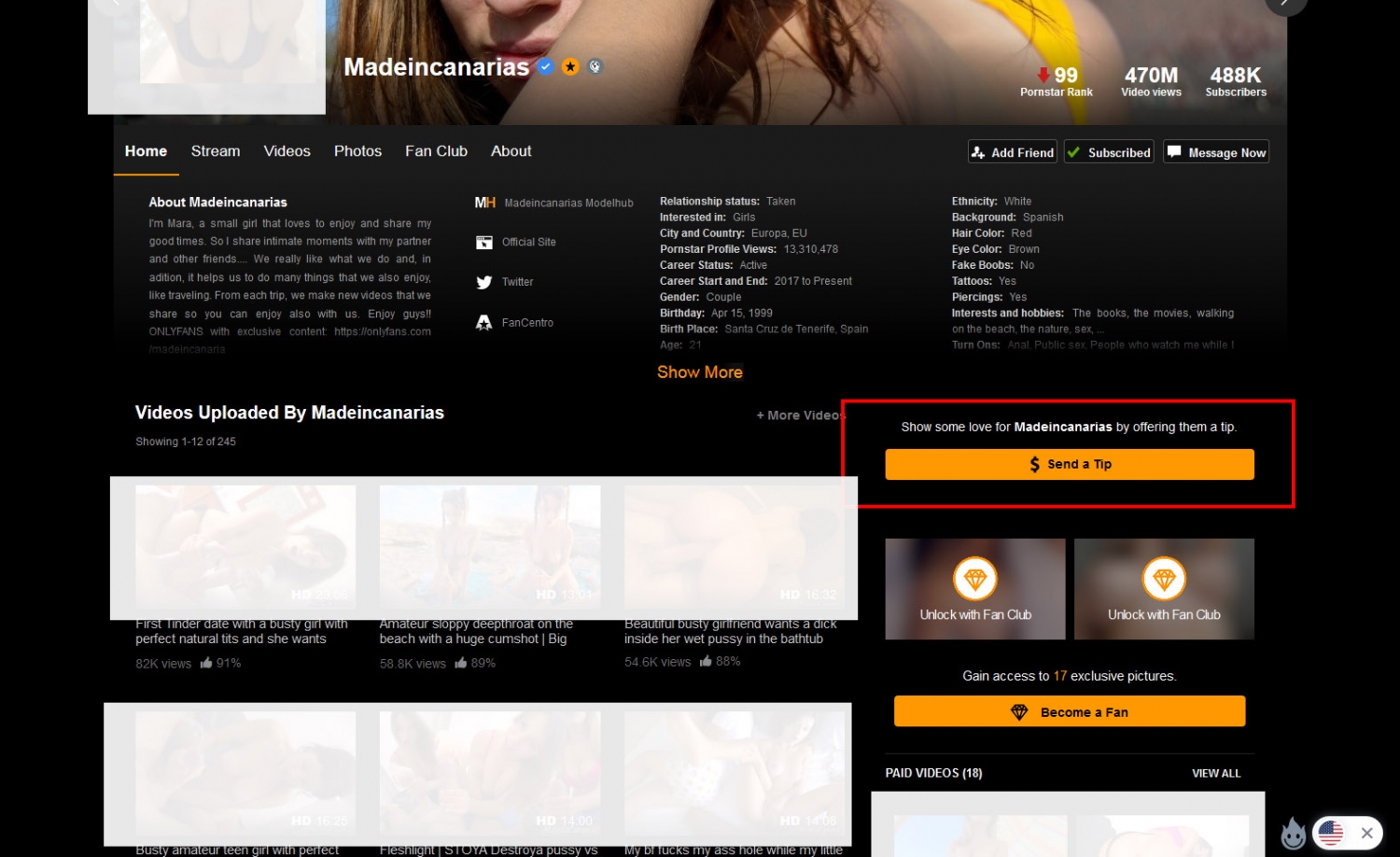
Task: Click the blue verified badge icon
Action: (546, 66)
